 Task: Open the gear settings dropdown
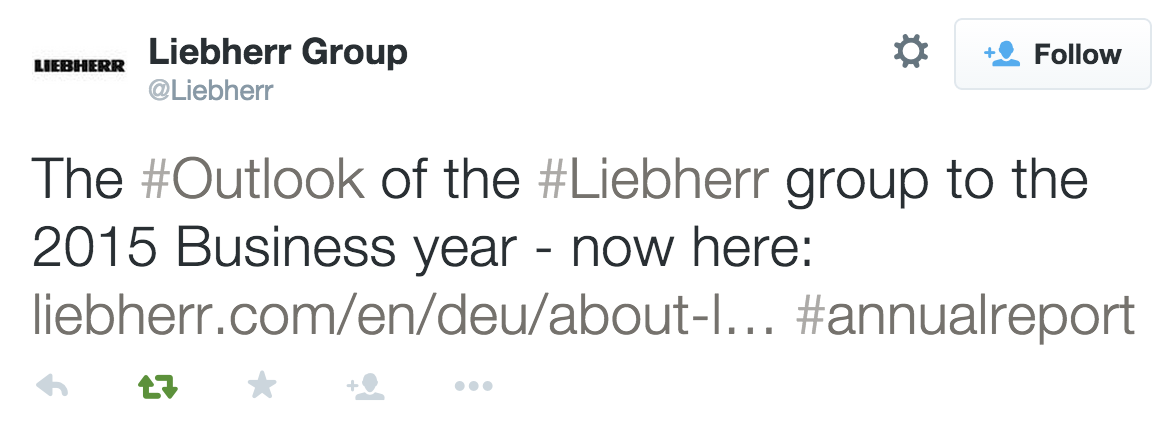pyautogui.click(x=910, y=52)
